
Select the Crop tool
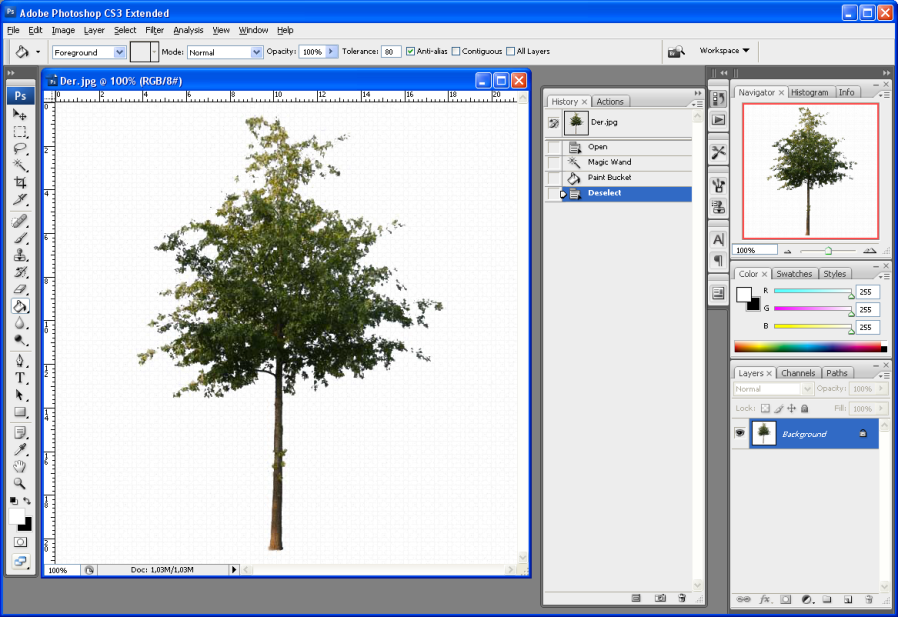(20, 182)
